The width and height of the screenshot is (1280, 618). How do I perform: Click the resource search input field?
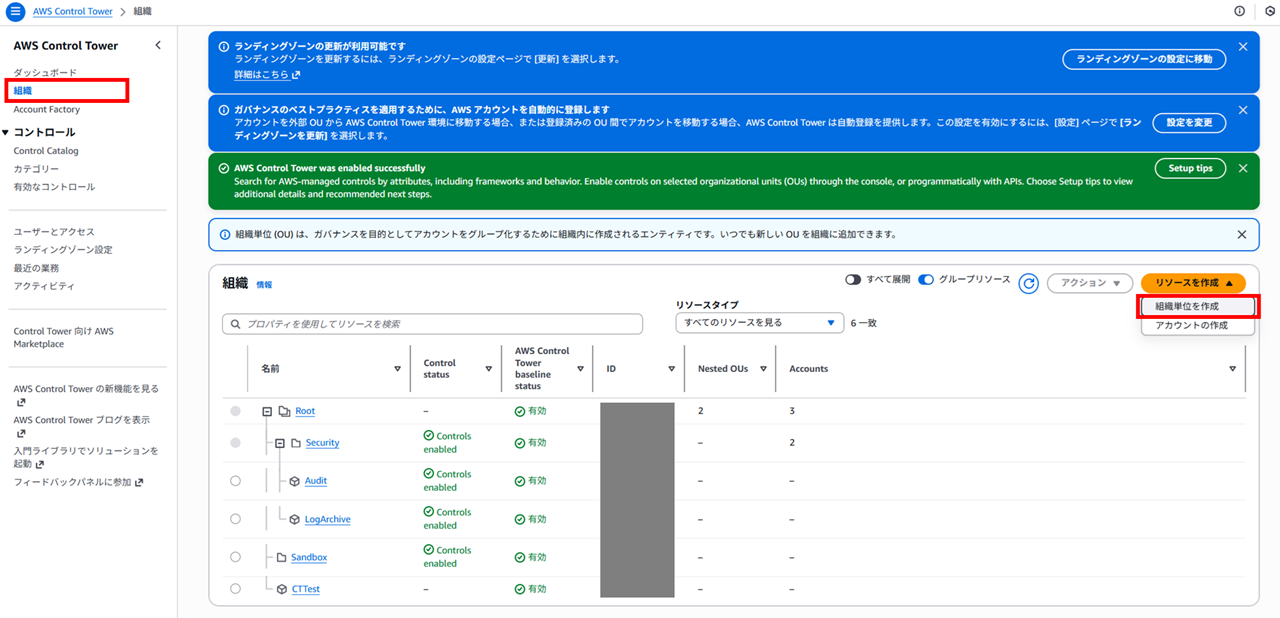tap(432, 323)
